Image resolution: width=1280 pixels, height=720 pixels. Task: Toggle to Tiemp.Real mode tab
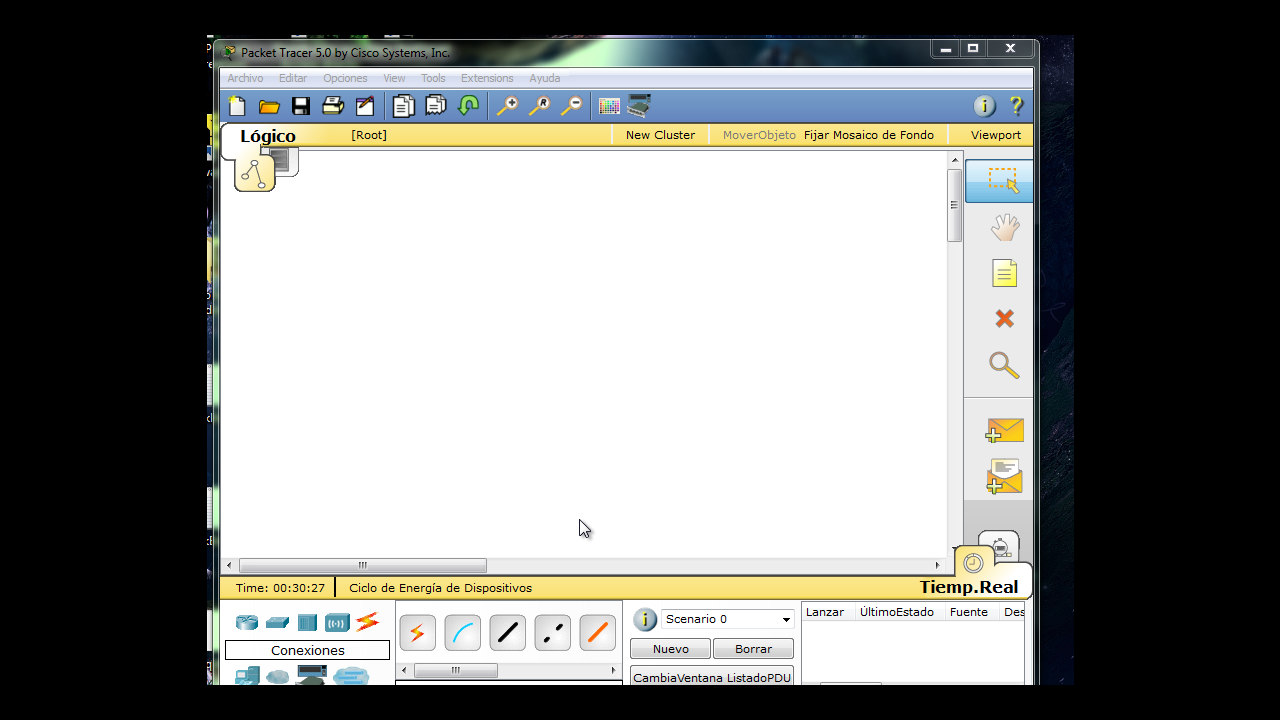[968, 587]
